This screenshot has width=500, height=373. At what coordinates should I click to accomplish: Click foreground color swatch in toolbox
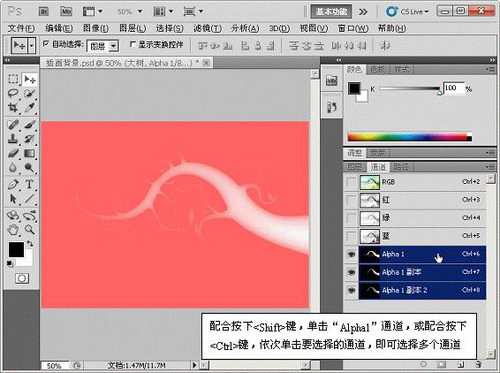coord(16,249)
